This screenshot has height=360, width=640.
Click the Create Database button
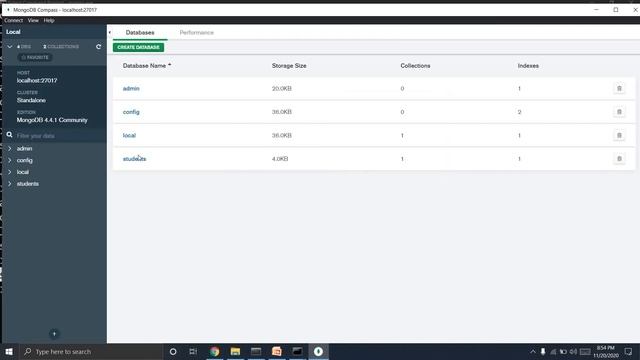(x=138, y=47)
